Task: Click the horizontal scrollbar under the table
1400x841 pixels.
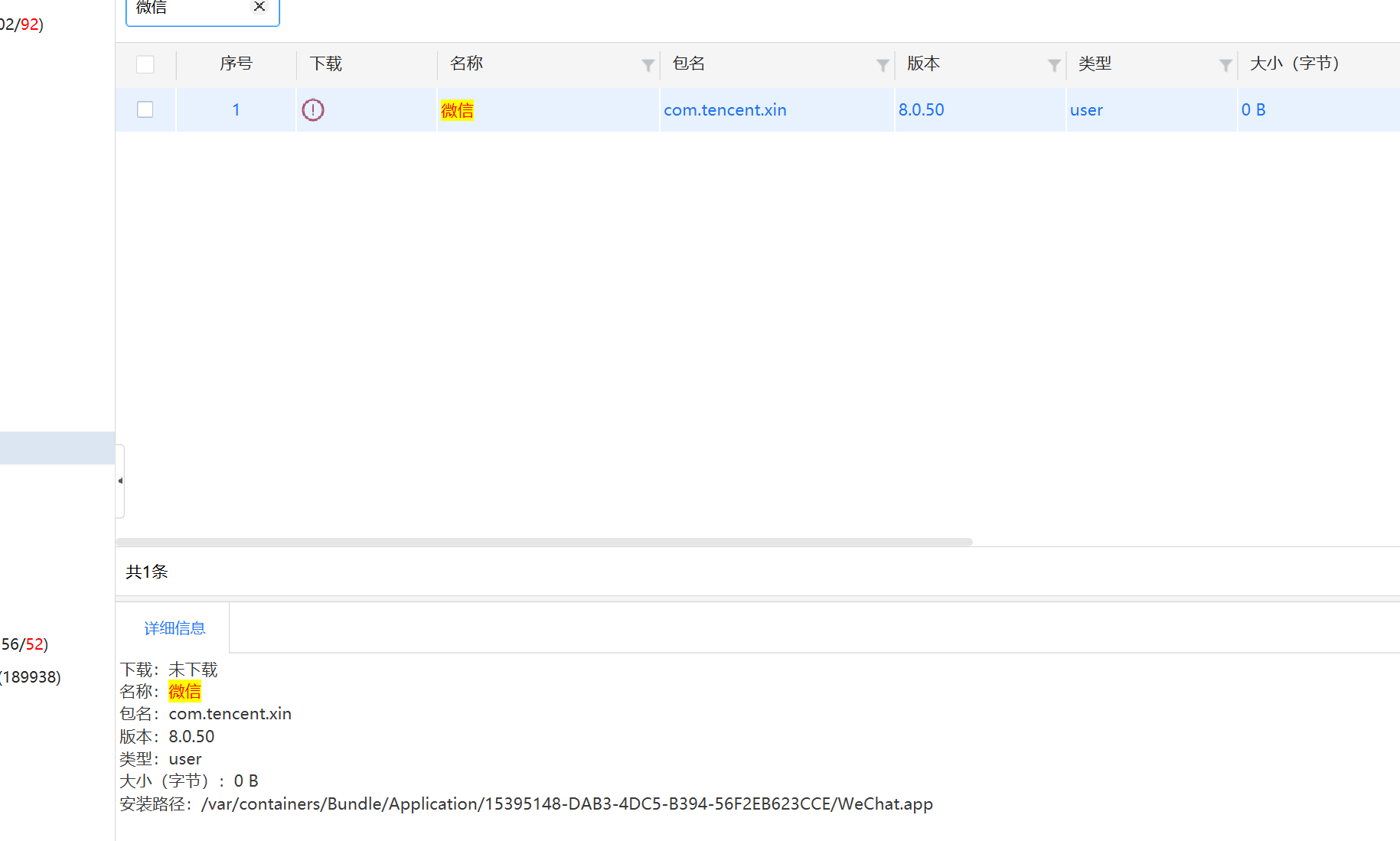Action: click(543, 542)
